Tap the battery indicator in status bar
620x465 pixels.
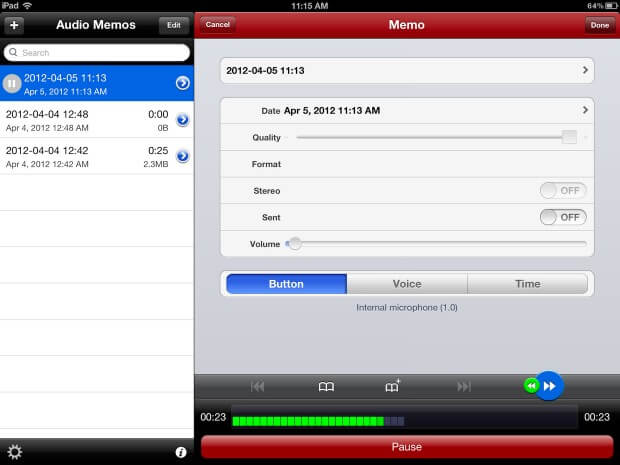coord(611,6)
